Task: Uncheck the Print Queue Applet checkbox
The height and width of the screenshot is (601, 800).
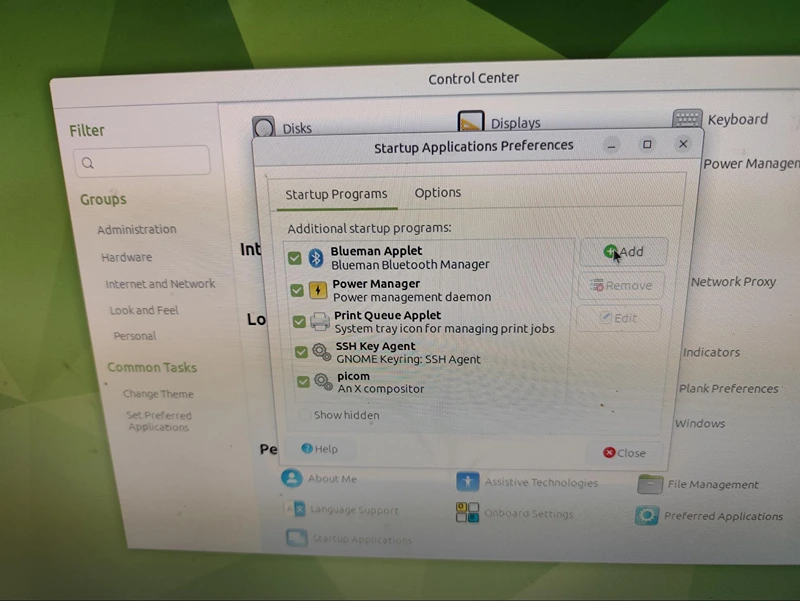Action: click(x=299, y=321)
